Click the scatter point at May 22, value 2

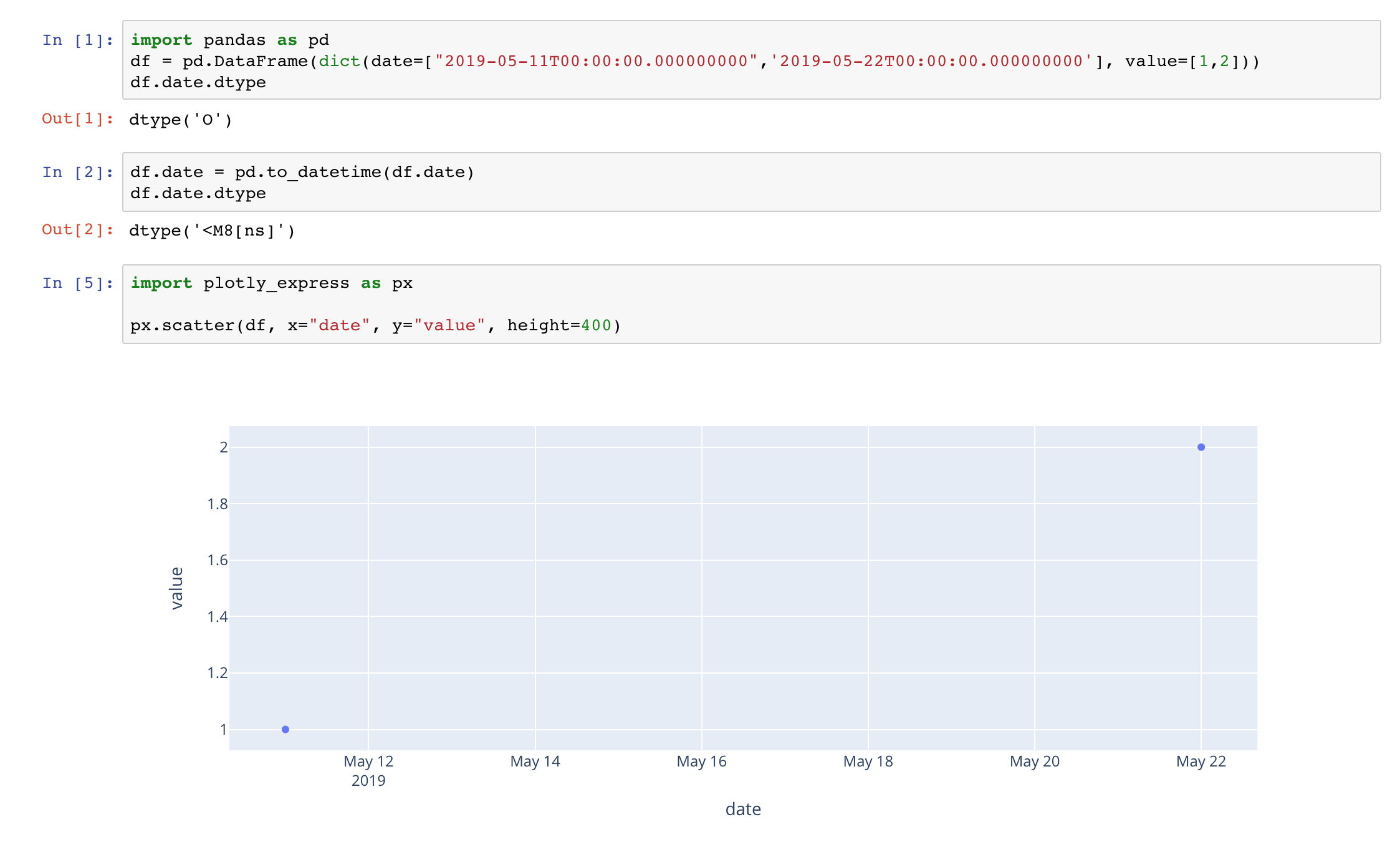[1201, 447]
